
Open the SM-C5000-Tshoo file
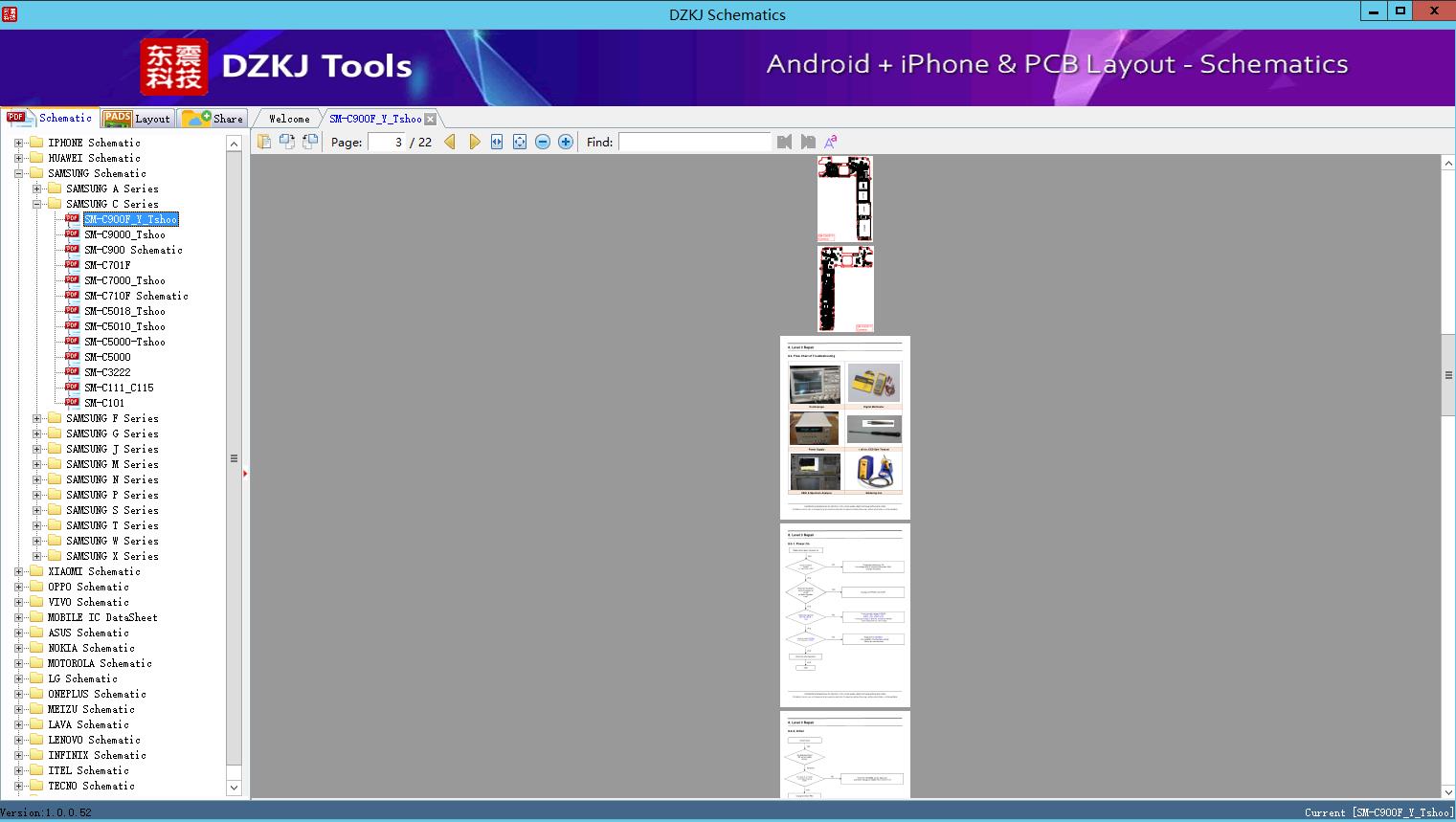tap(124, 342)
